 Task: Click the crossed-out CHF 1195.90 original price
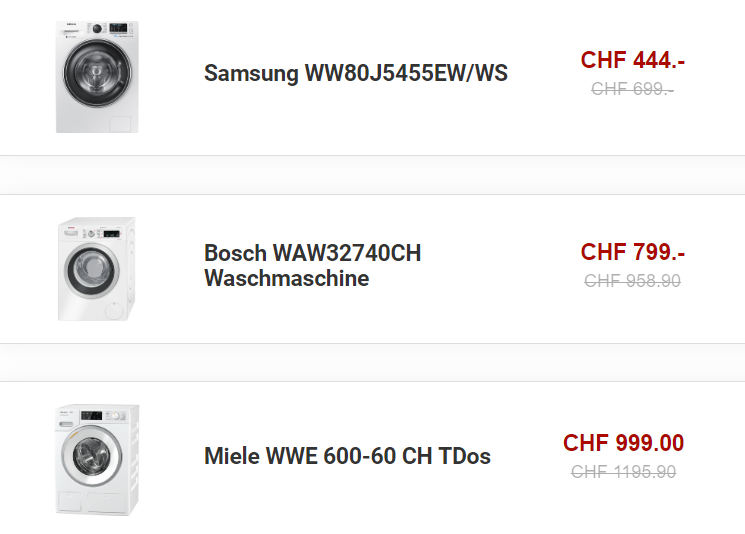(623, 472)
